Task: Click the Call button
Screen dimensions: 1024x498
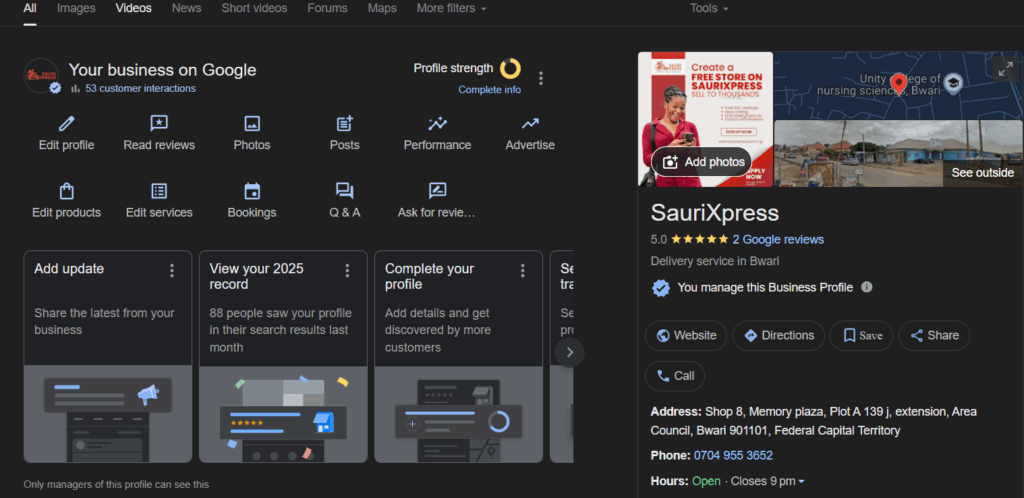Action: tap(675, 376)
